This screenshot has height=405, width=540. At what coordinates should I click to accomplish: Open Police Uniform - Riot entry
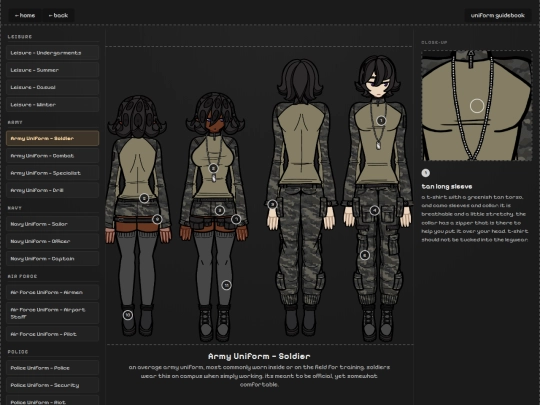coord(52,401)
